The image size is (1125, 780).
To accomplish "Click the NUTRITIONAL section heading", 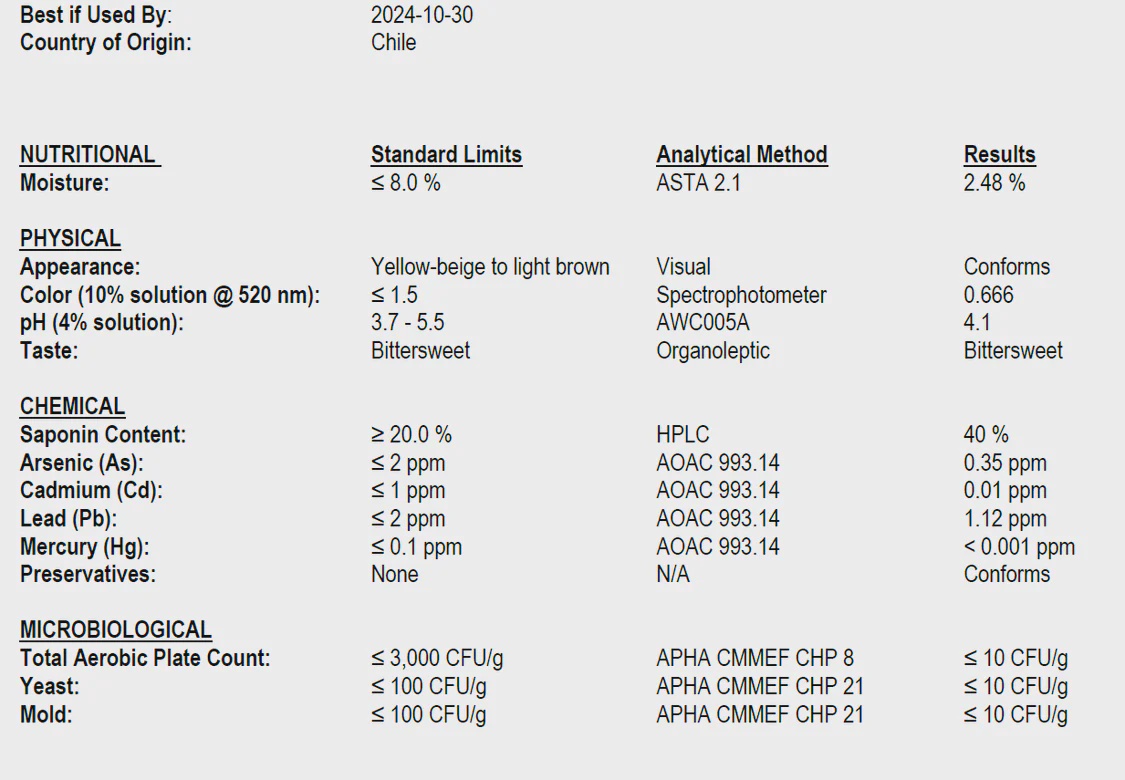I will coord(88,155).
